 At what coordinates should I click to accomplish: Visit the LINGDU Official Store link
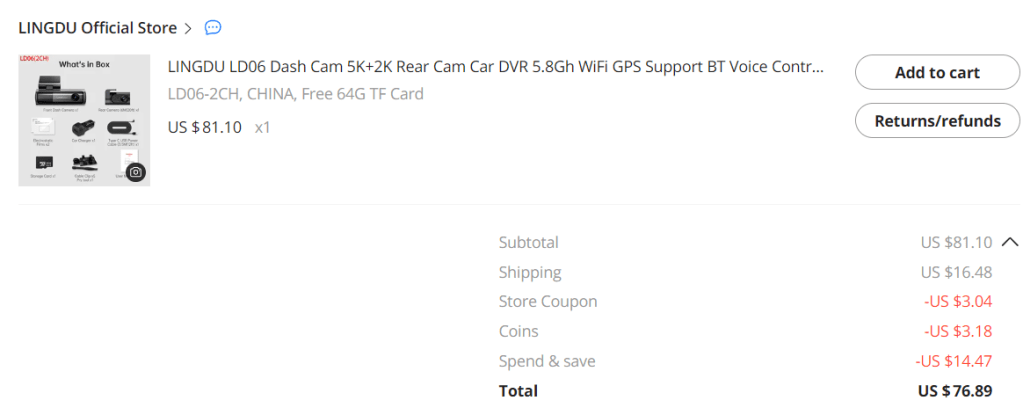pos(97,27)
